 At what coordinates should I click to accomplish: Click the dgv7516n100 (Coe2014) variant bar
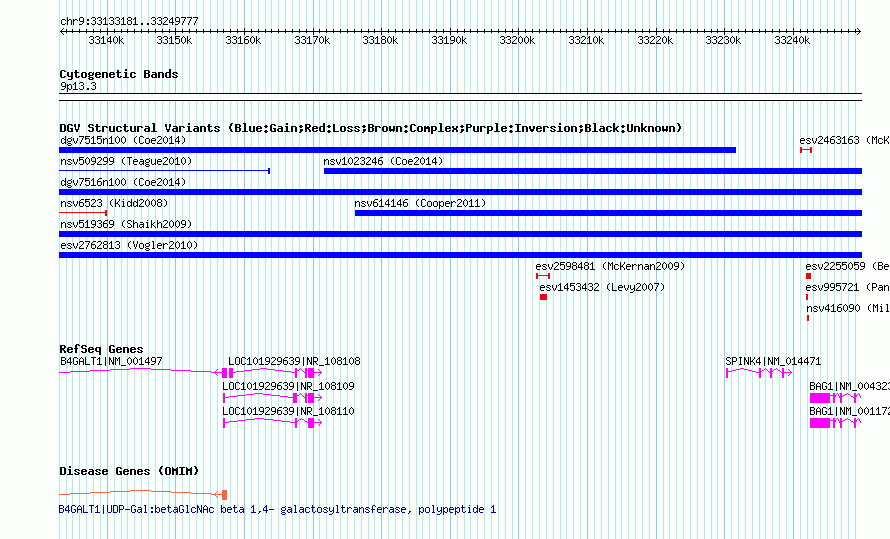click(460, 192)
